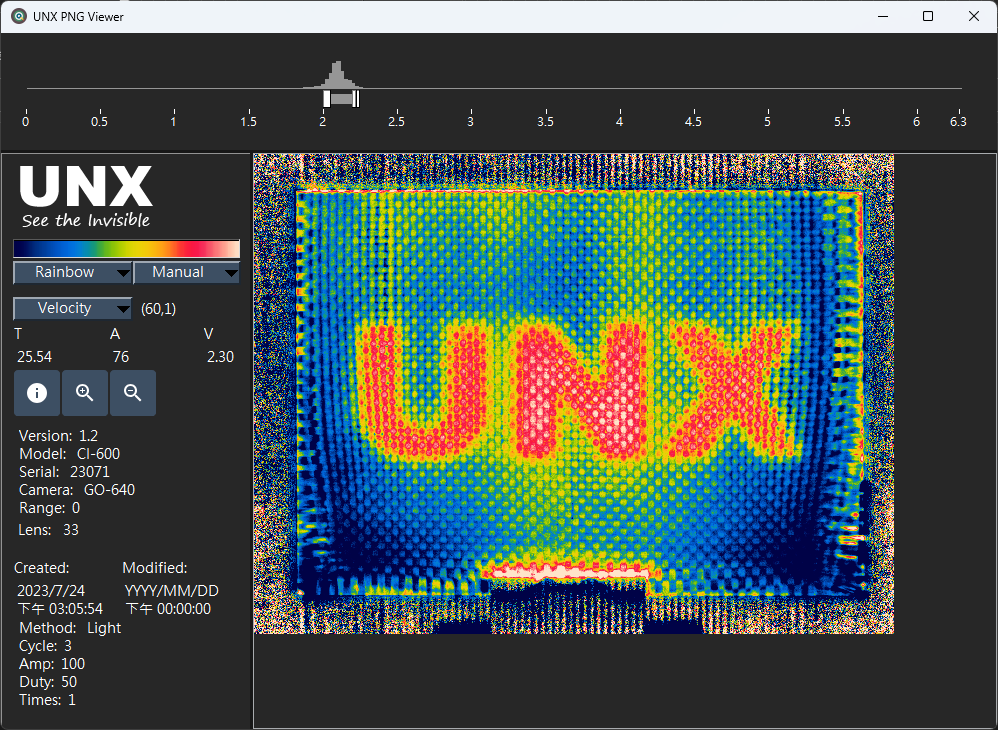Click the Camera: GO-640 text
Image resolution: width=998 pixels, height=730 pixels.
[x=77, y=490]
